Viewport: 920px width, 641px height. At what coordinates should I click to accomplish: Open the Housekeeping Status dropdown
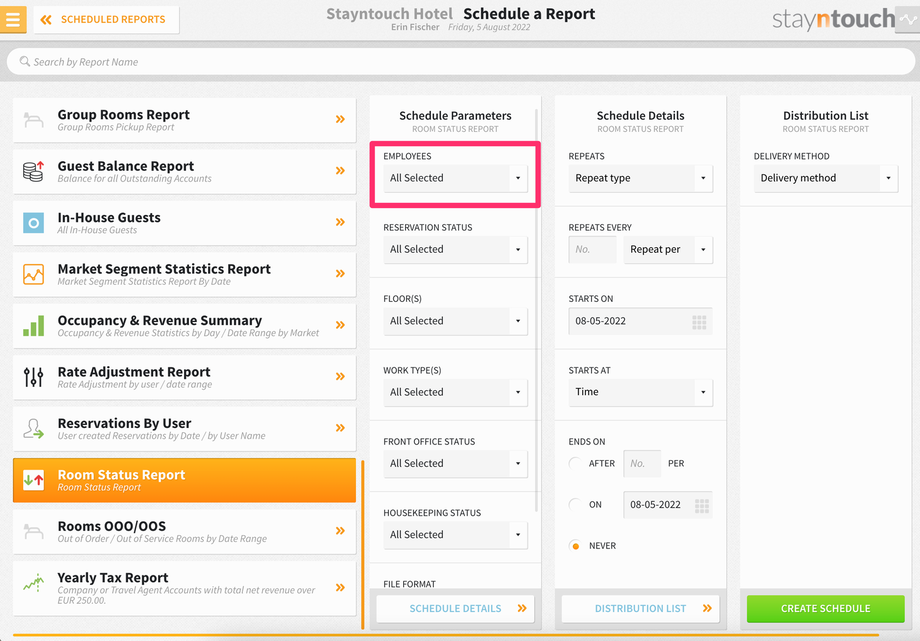tap(455, 535)
